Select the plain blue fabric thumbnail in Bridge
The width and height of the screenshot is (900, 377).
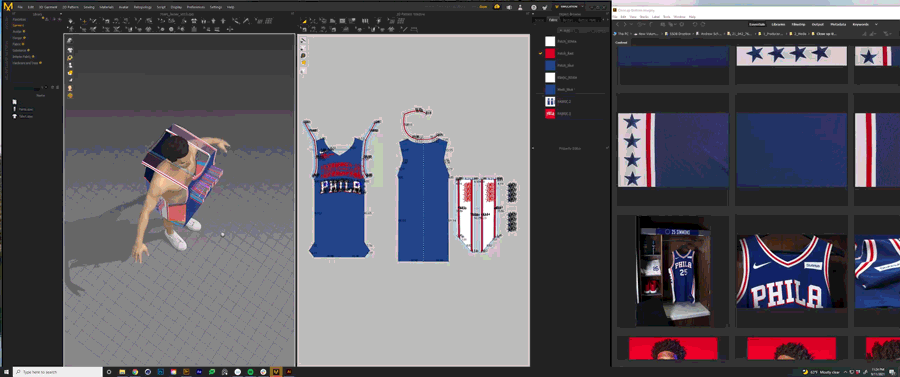[x=791, y=150]
